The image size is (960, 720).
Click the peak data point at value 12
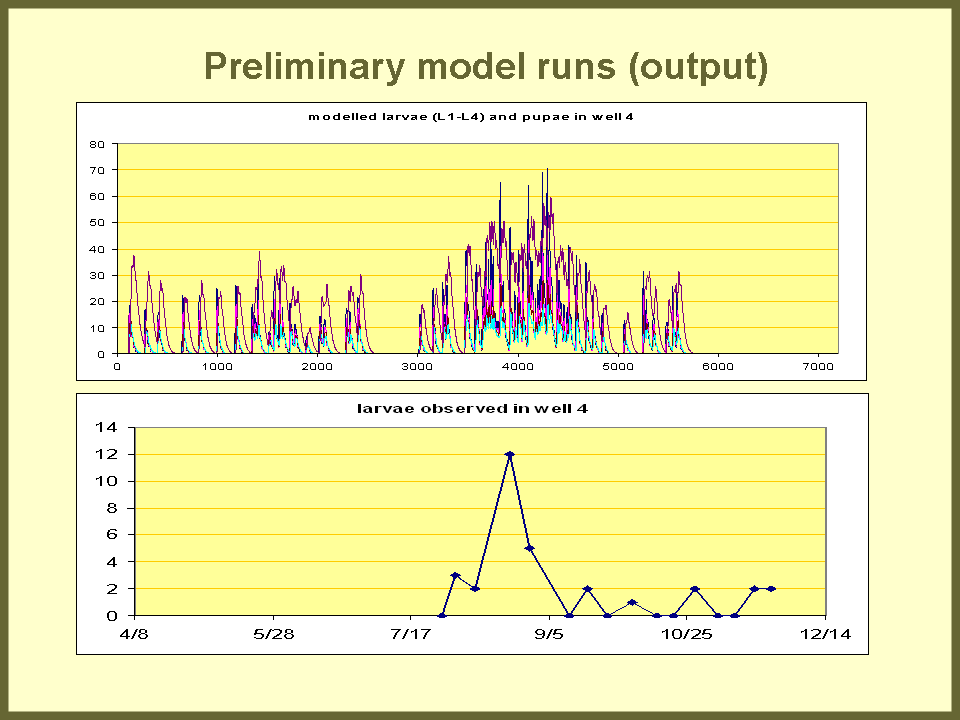[x=509, y=454]
